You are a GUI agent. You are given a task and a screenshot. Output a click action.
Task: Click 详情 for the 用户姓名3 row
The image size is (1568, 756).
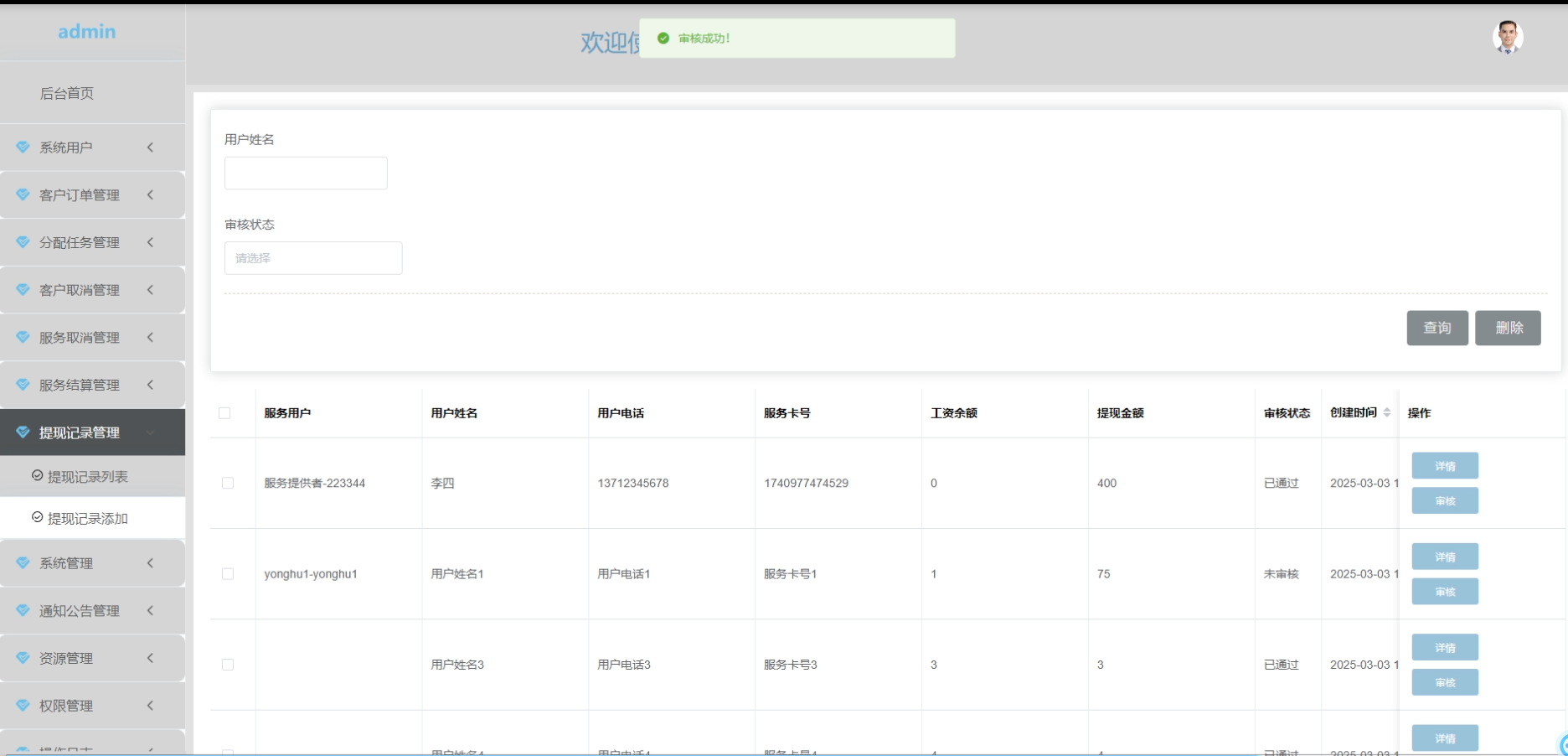pos(1445,647)
